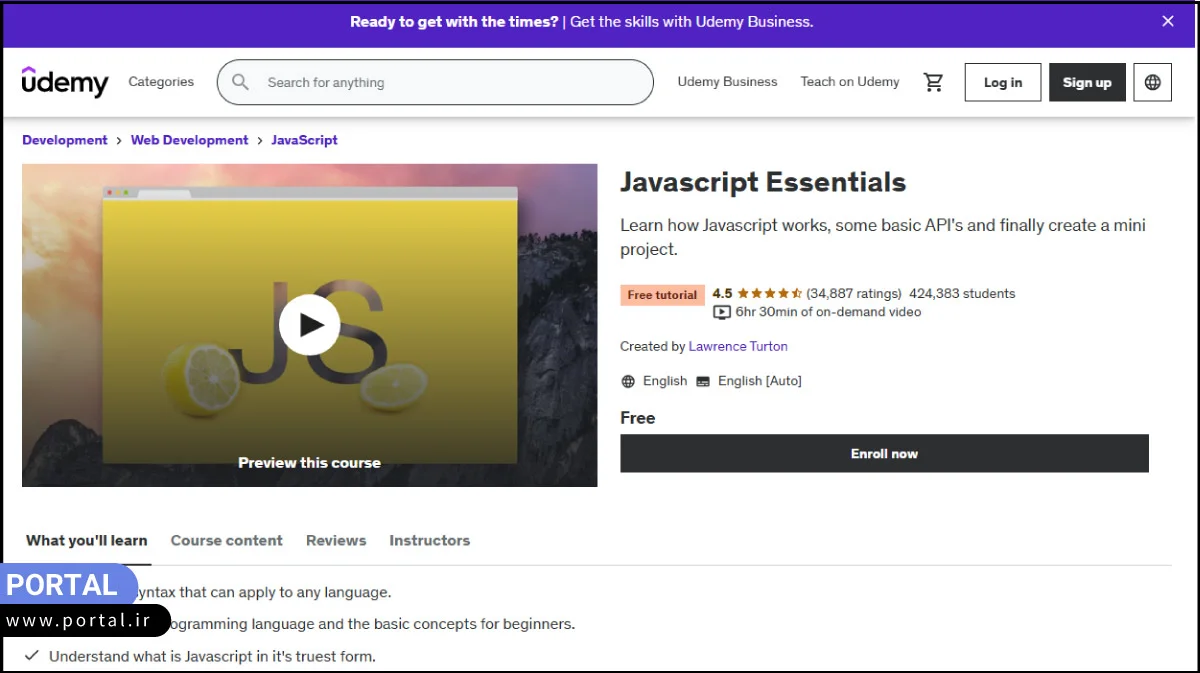Play the course preview video

[x=310, y=324]
